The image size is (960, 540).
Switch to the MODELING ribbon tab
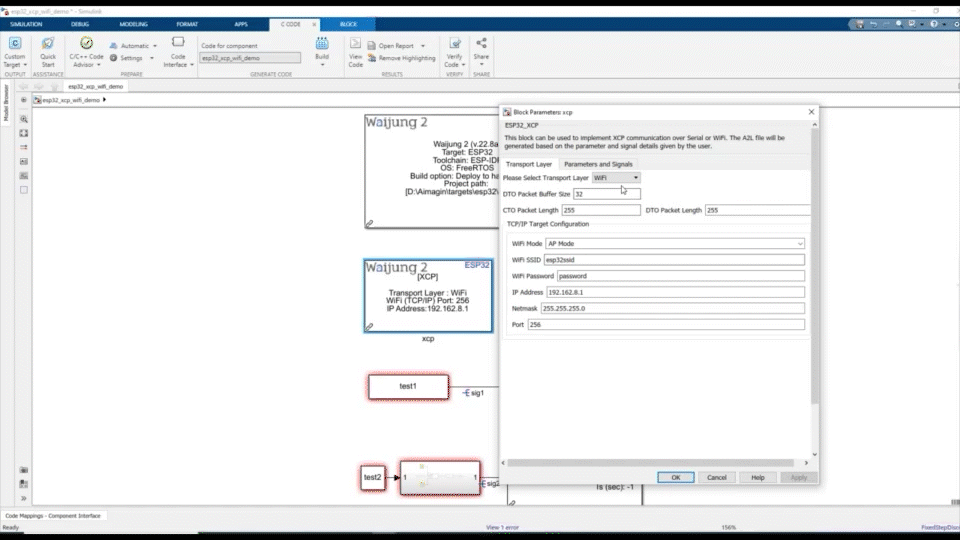coord(133,24)
